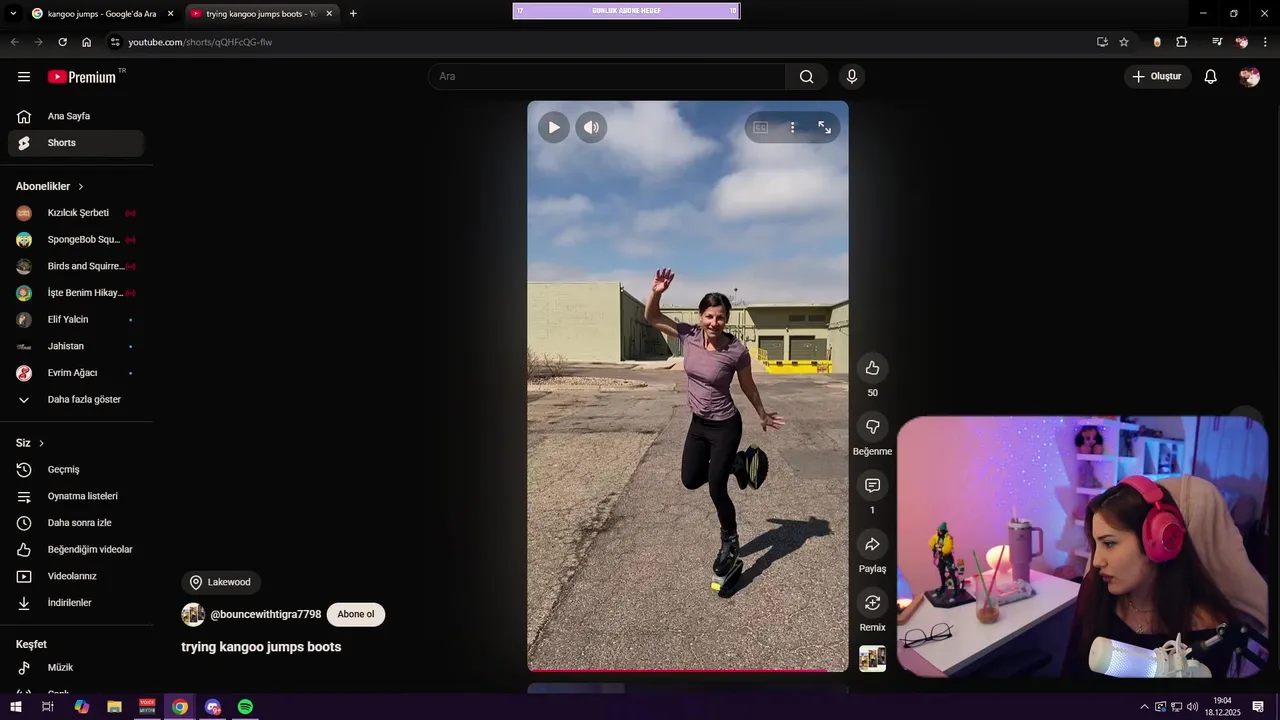Open Spotify from the taskbar
Viewport: 1280px width, 720px height.
[x=245, y=707]
